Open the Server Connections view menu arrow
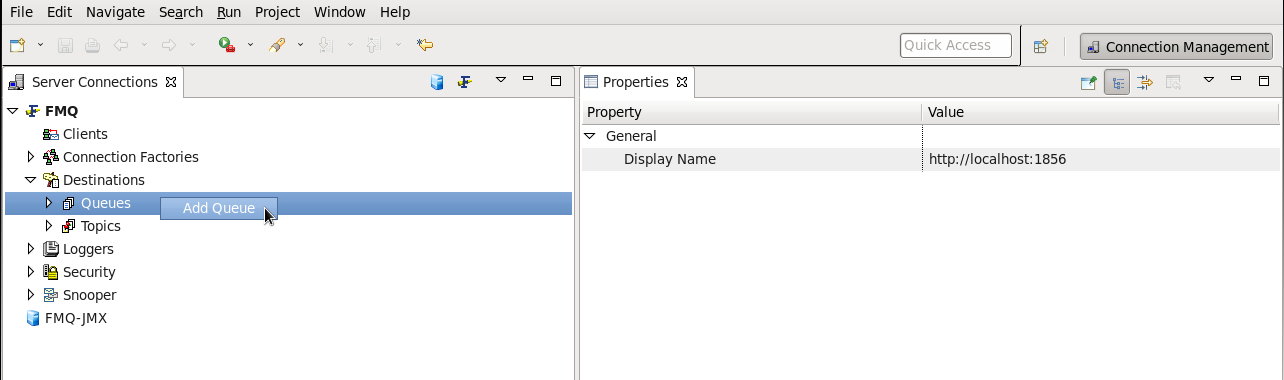This screenshot has width=1284, height=380. (x=501, y=81)
